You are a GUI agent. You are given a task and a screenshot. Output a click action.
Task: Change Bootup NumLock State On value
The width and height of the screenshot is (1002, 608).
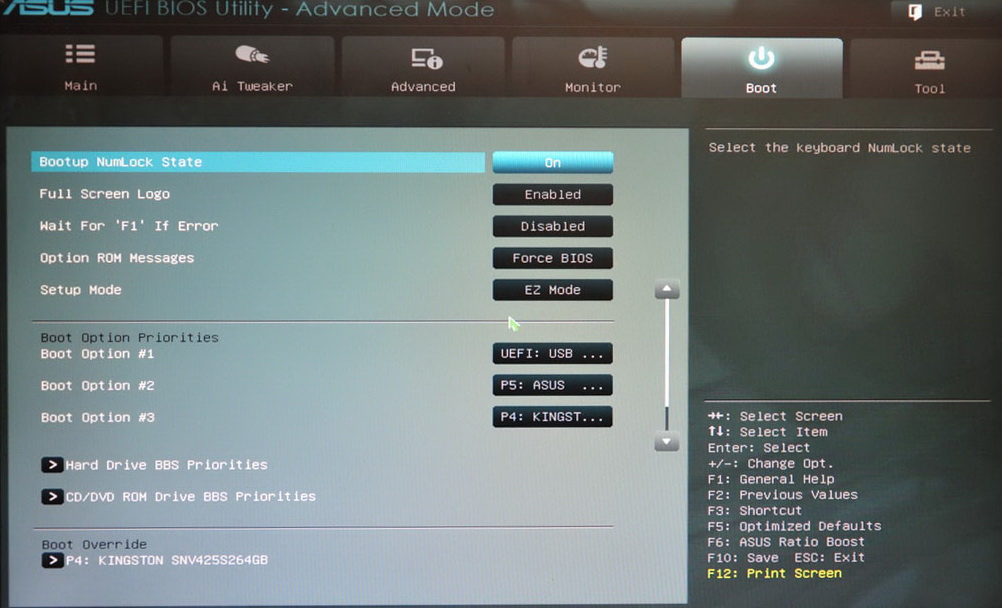tap(553, 162)
